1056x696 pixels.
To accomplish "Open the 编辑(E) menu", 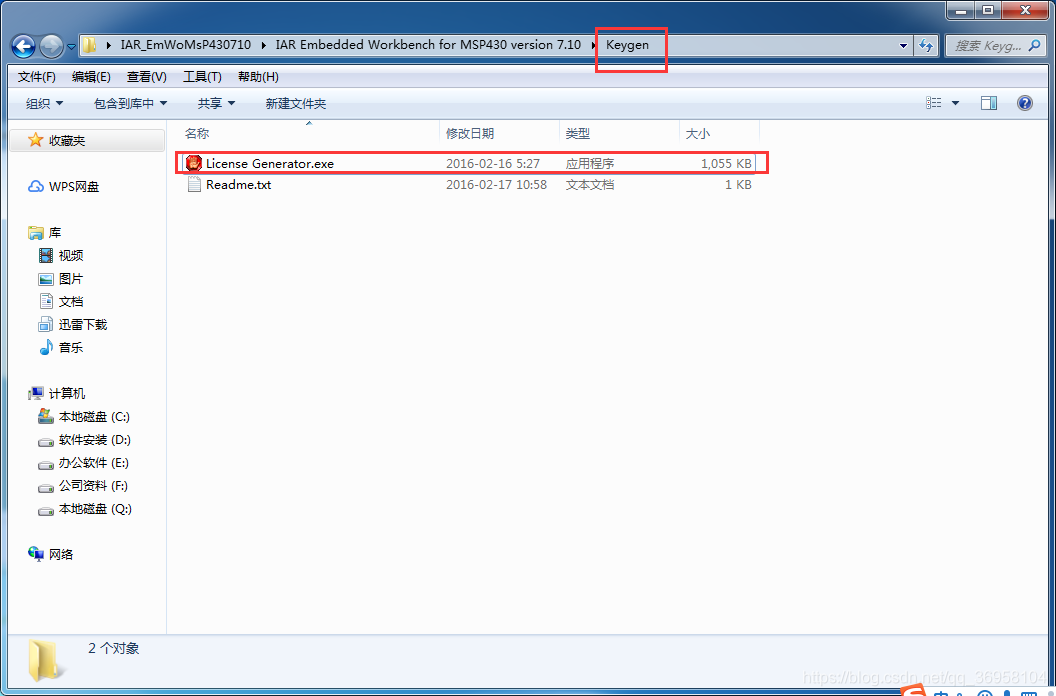I will (91, 77).
